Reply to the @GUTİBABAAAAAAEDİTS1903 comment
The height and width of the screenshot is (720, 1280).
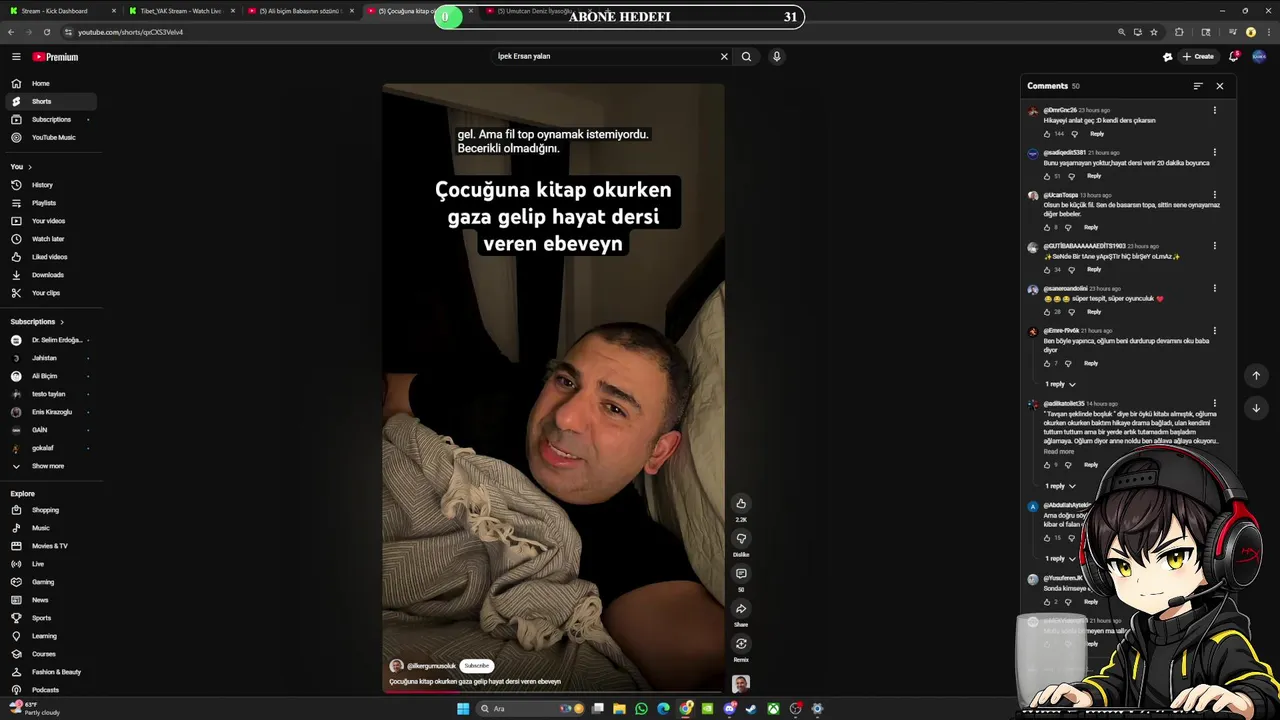[x=1094, y=269]
